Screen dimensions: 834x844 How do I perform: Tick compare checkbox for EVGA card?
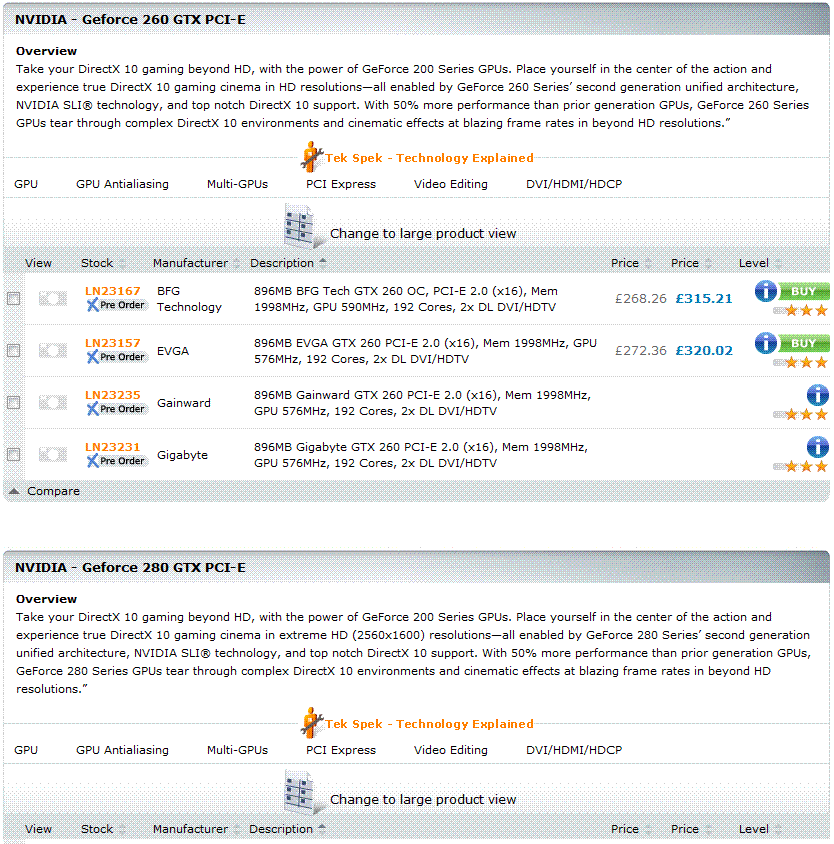pyautogui.click(x=13, y=351)
